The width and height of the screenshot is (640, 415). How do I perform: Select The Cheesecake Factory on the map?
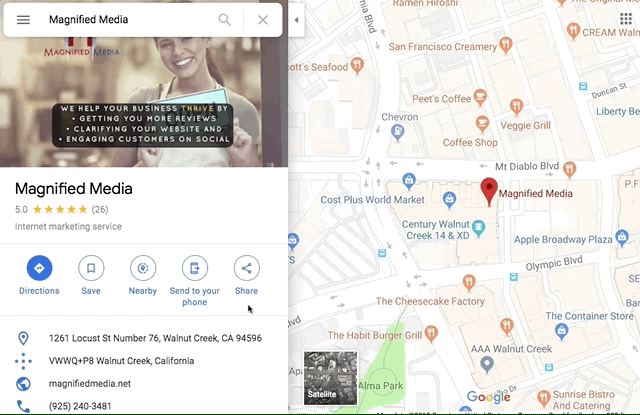(x=430, y=301)
